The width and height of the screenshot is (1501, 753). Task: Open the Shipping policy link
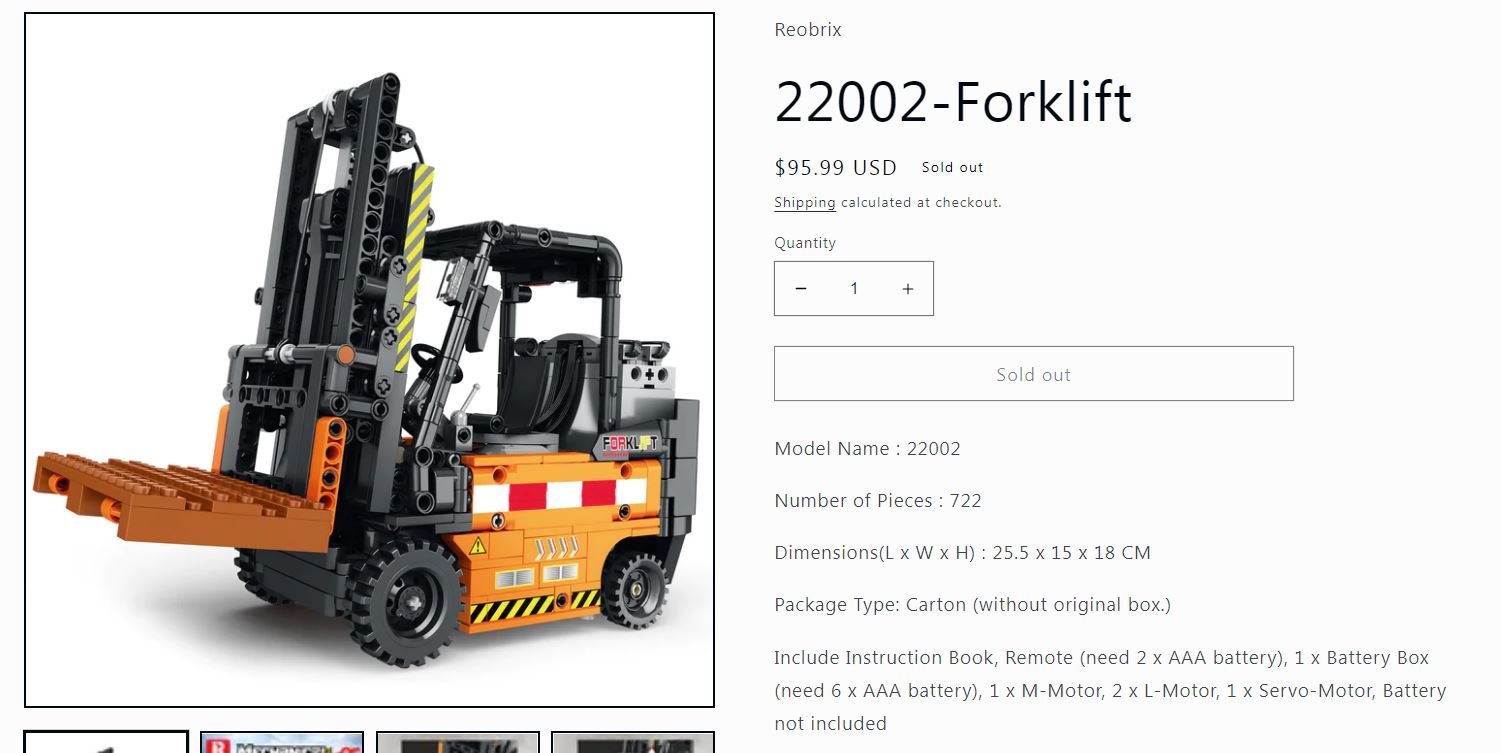coord(804,202)
